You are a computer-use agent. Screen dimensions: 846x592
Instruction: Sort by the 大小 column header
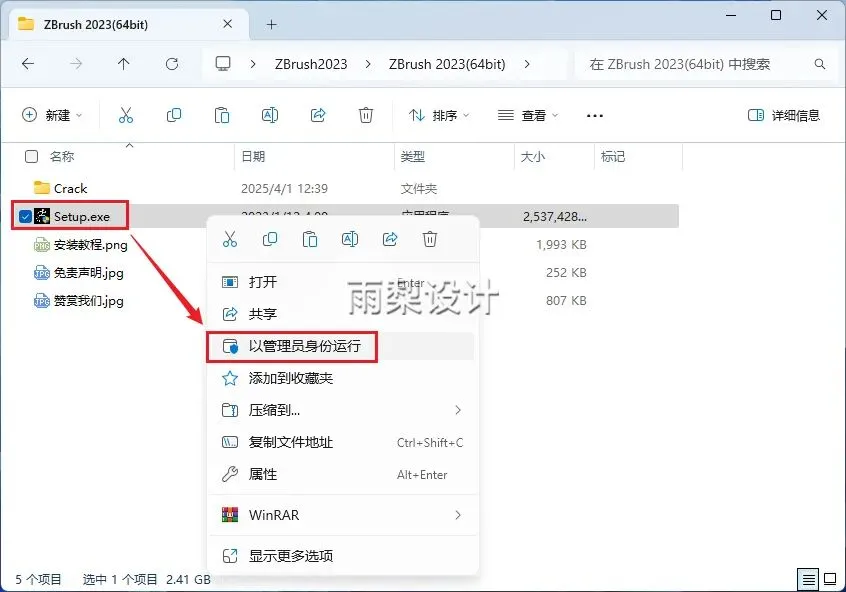point(533,156)
